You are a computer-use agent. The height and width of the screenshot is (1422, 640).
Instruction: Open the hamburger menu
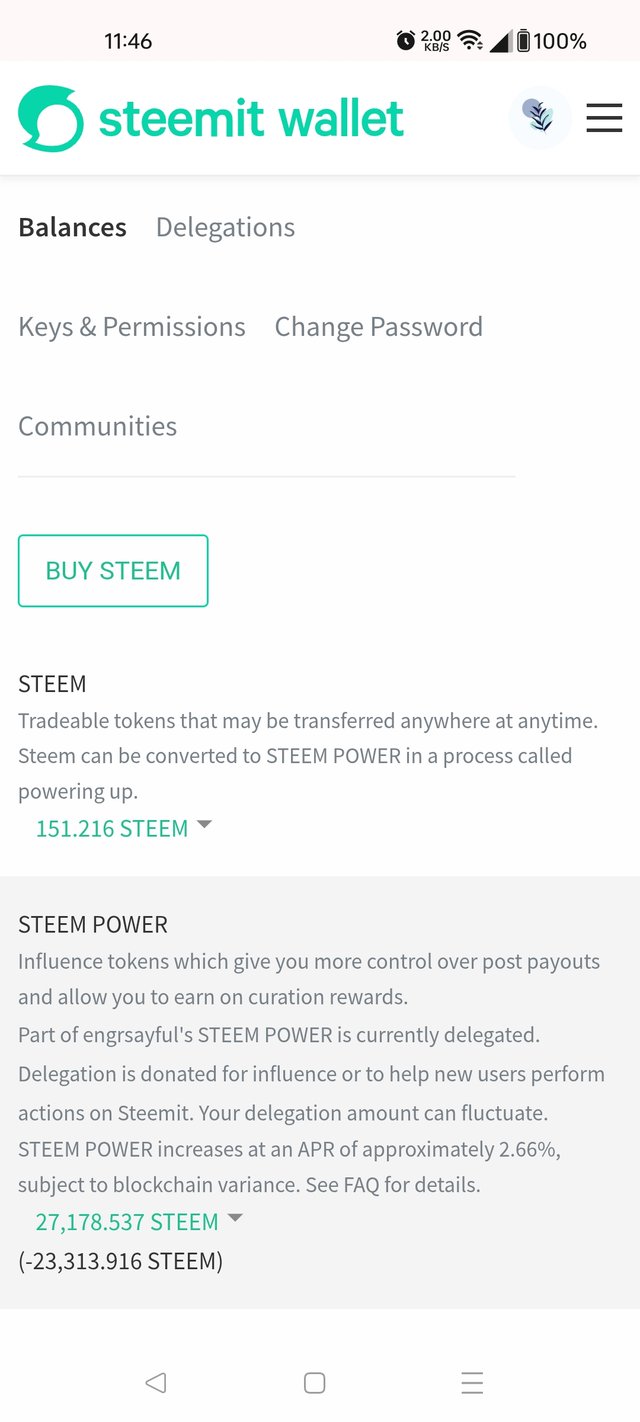[x=604, y=118]
